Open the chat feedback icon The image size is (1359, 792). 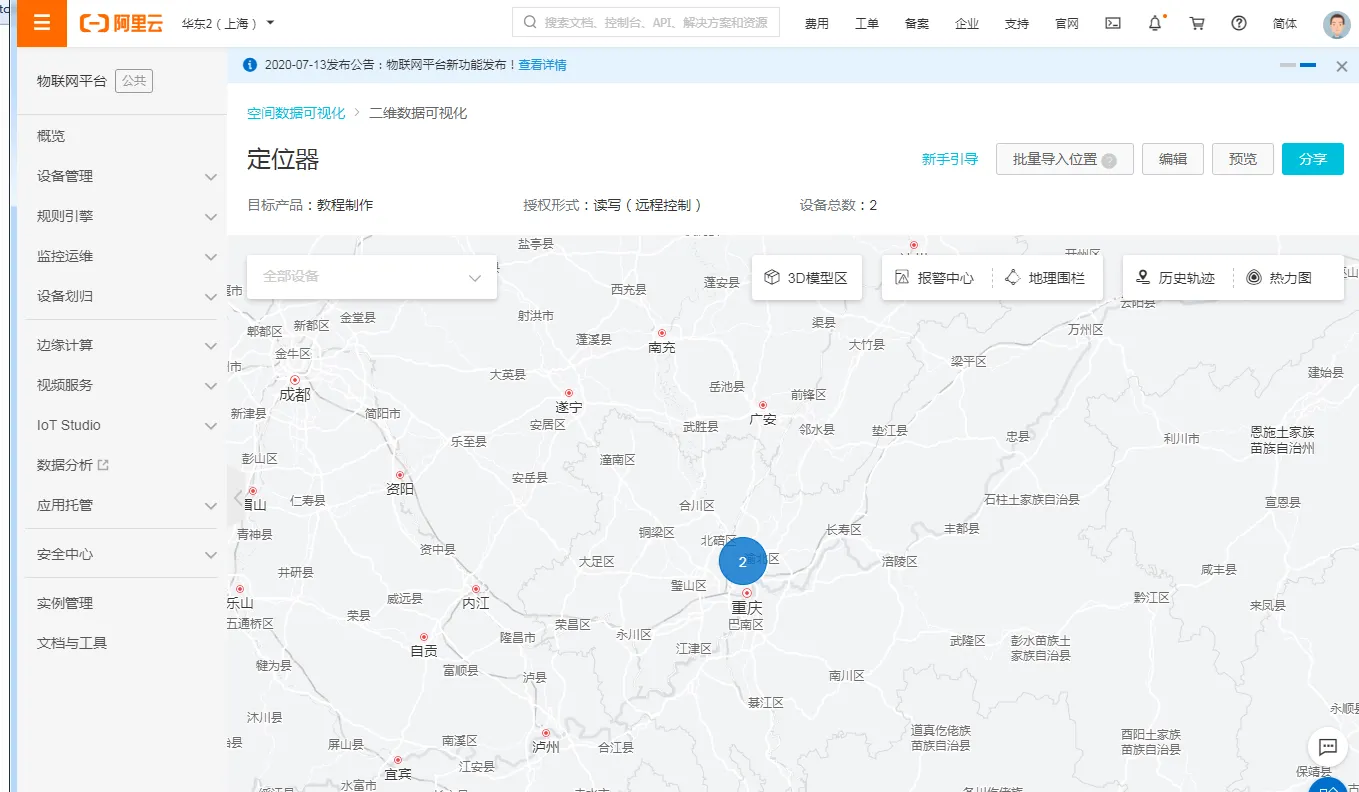1328,747
